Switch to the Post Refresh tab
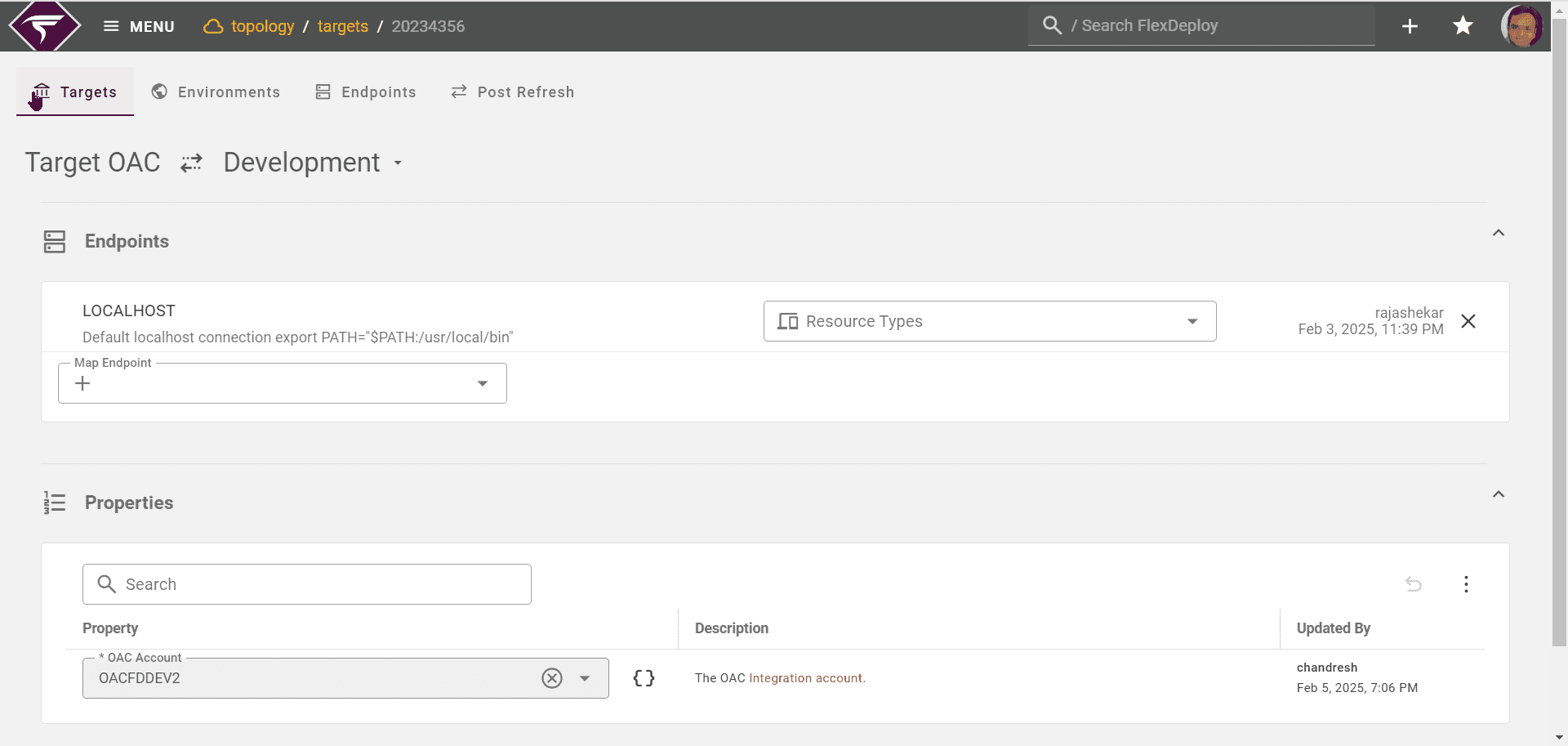1568x746 pixels. (x=513, y=92)
